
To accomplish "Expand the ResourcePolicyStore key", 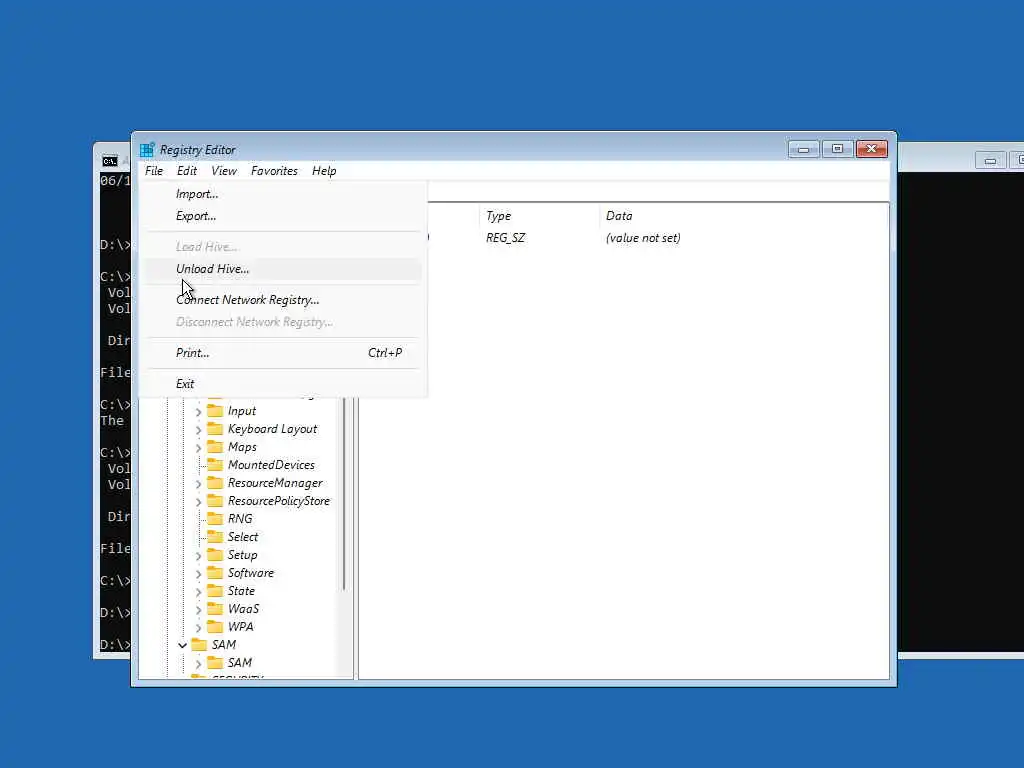I will 199,502.
